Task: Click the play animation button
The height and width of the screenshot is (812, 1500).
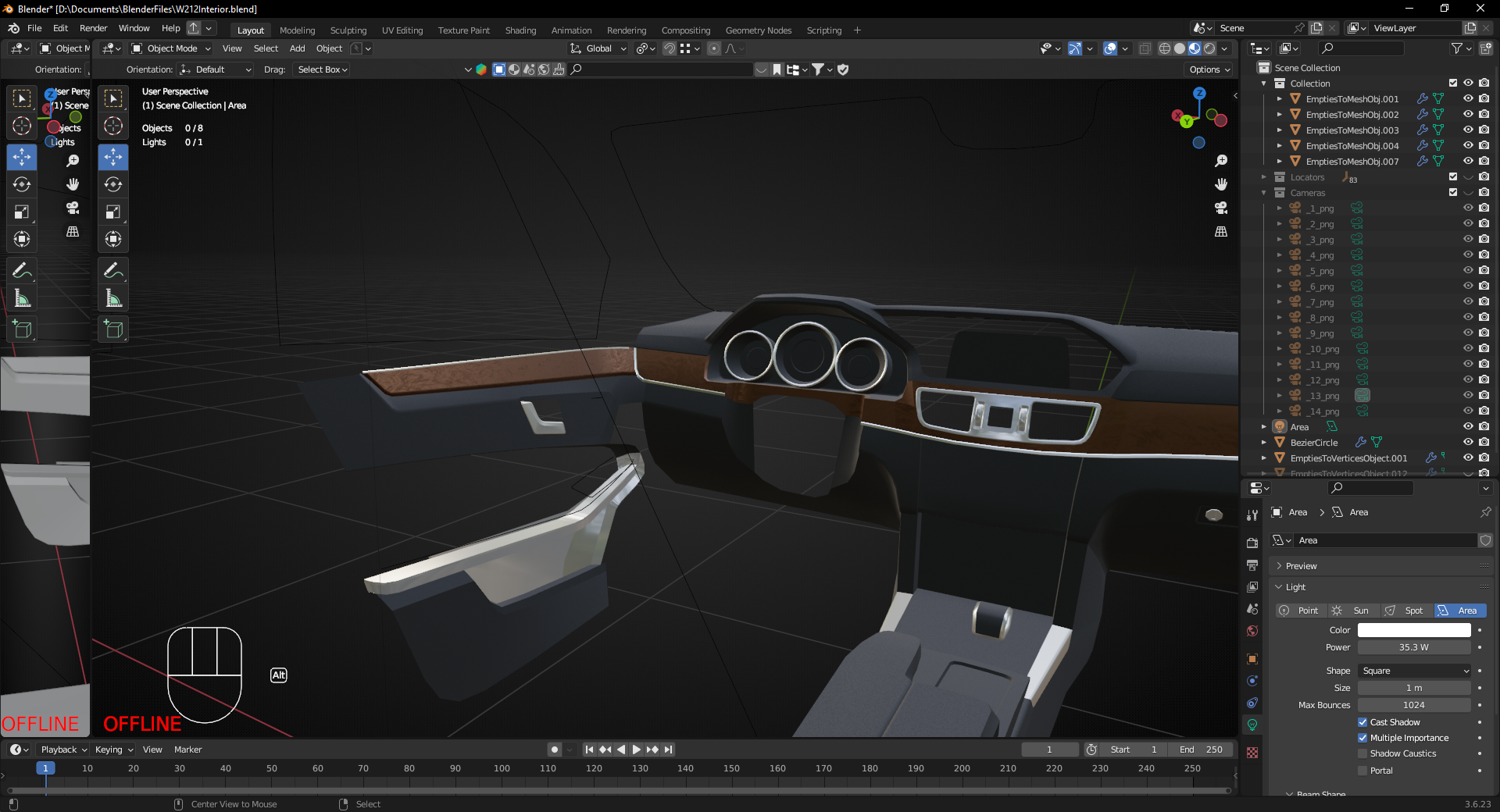Action: [637, 750]
